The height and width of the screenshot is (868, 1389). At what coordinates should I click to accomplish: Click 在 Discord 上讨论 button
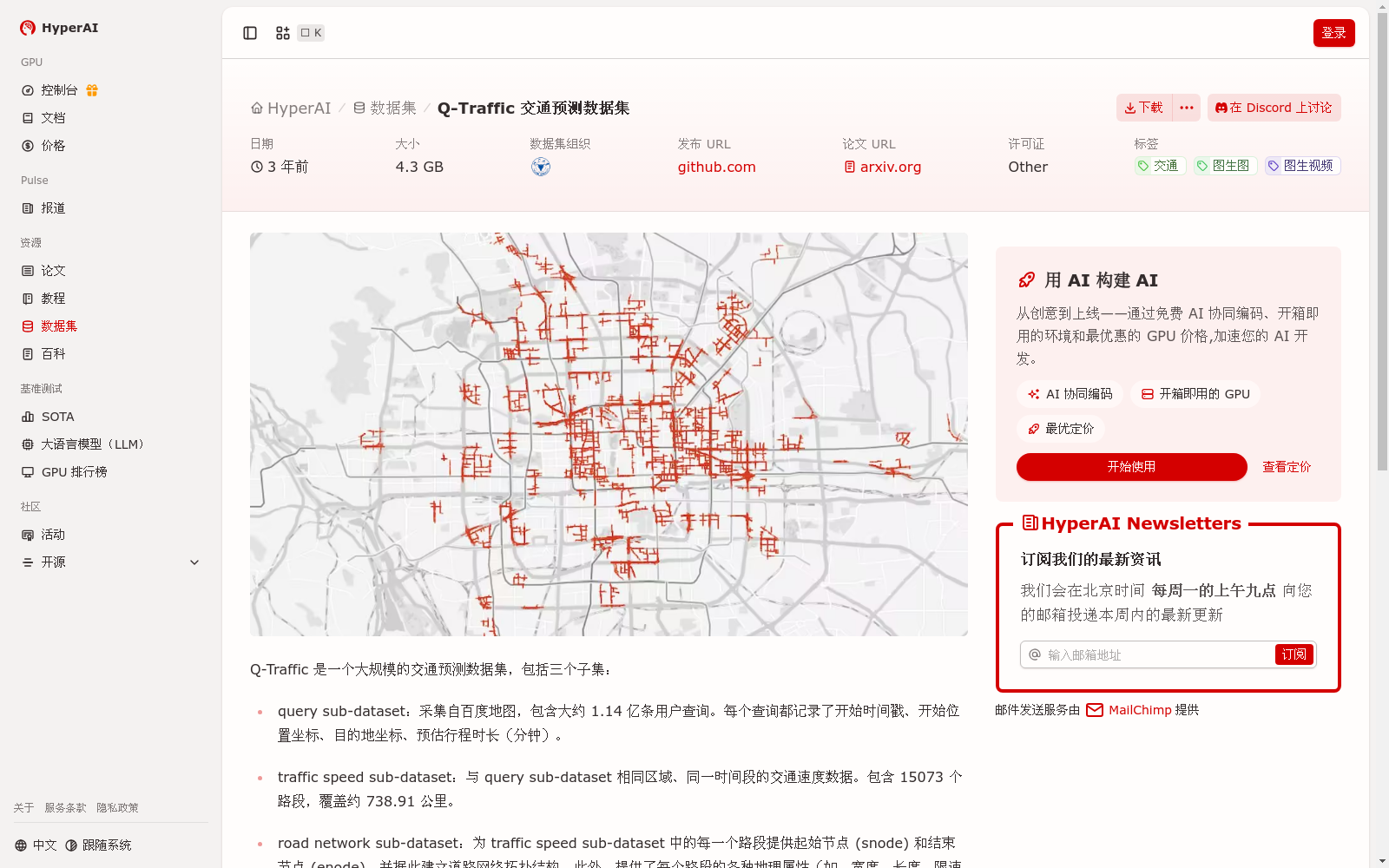tap(1274, 108)
